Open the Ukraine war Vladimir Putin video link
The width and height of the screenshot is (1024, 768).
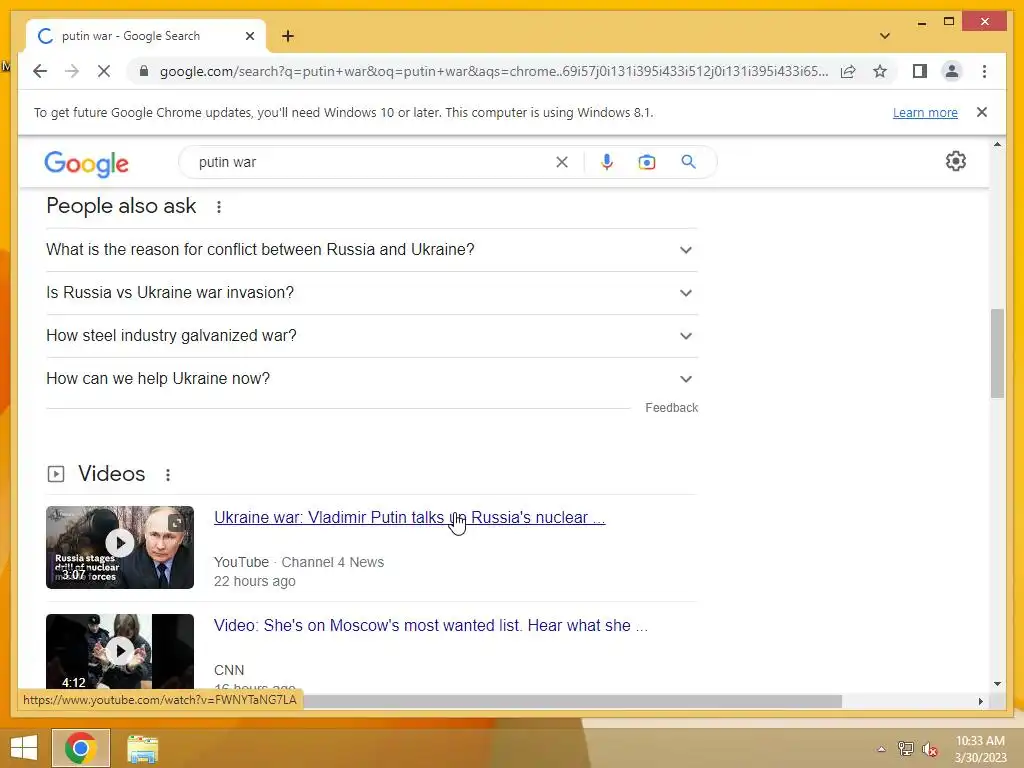tap(409, 517)
